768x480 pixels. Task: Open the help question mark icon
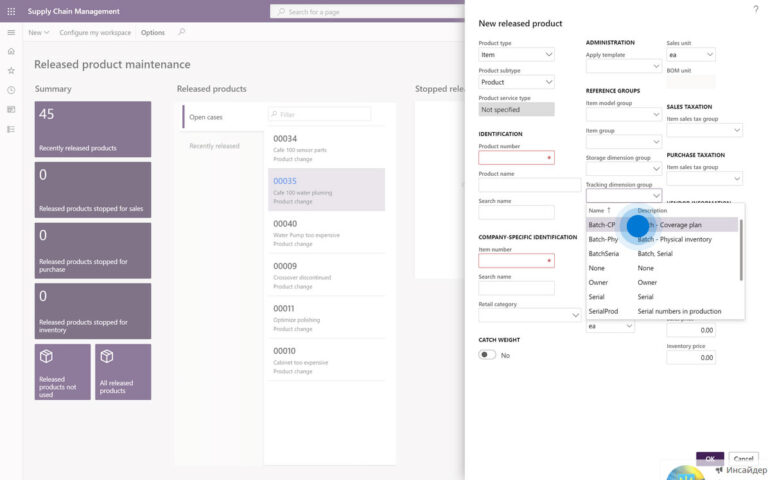pos(755,9)
